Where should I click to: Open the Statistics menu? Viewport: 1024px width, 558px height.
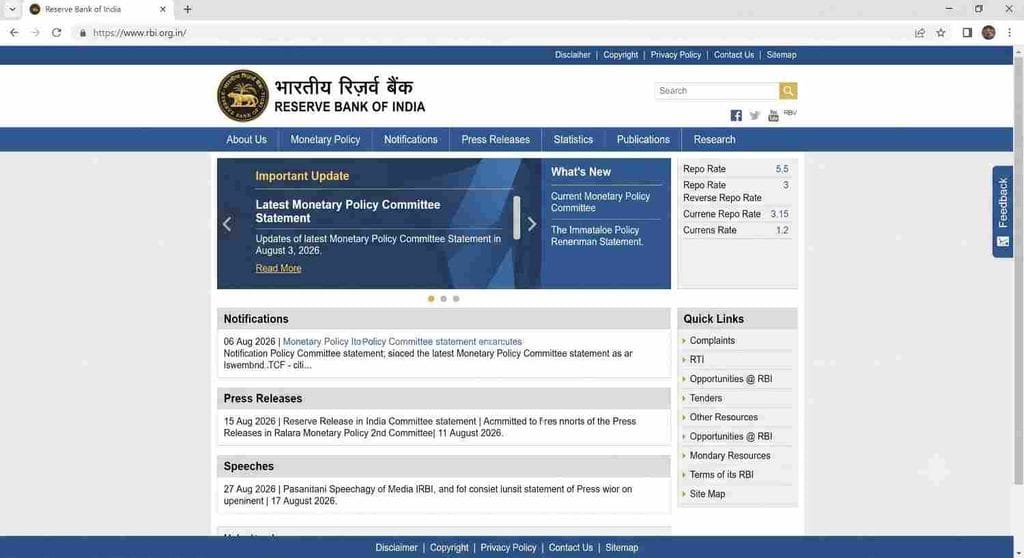click(573, 140)
